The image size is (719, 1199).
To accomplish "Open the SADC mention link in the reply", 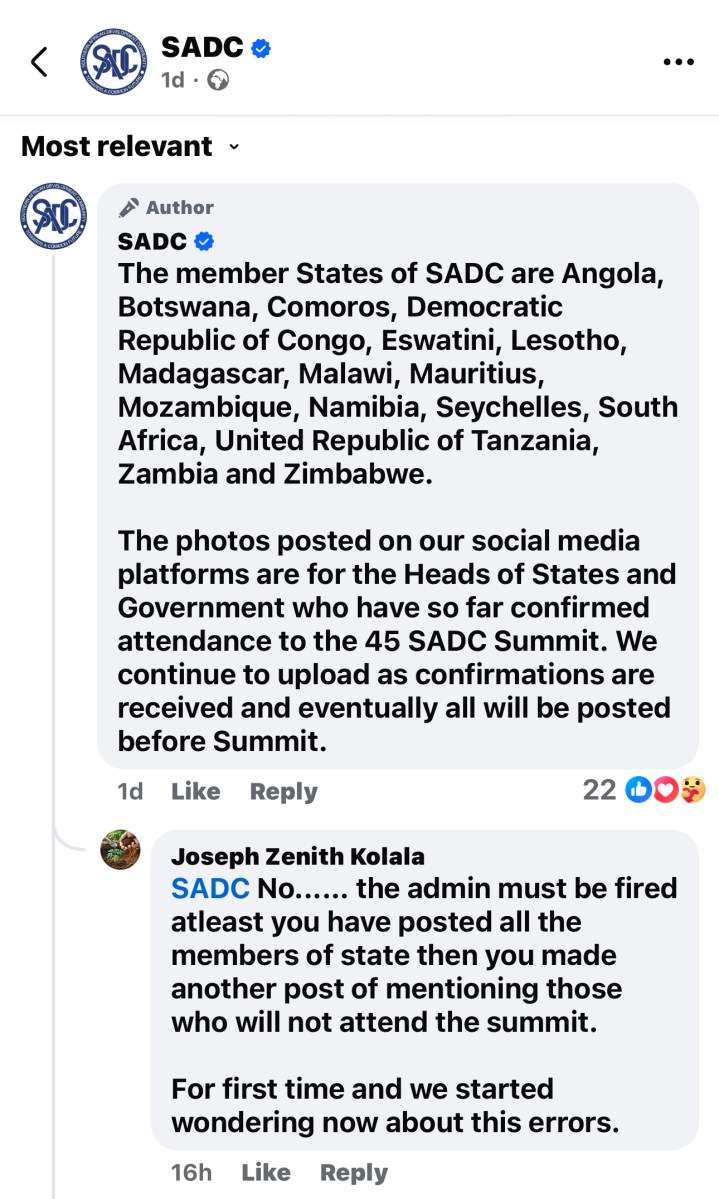I will [210, 888].
